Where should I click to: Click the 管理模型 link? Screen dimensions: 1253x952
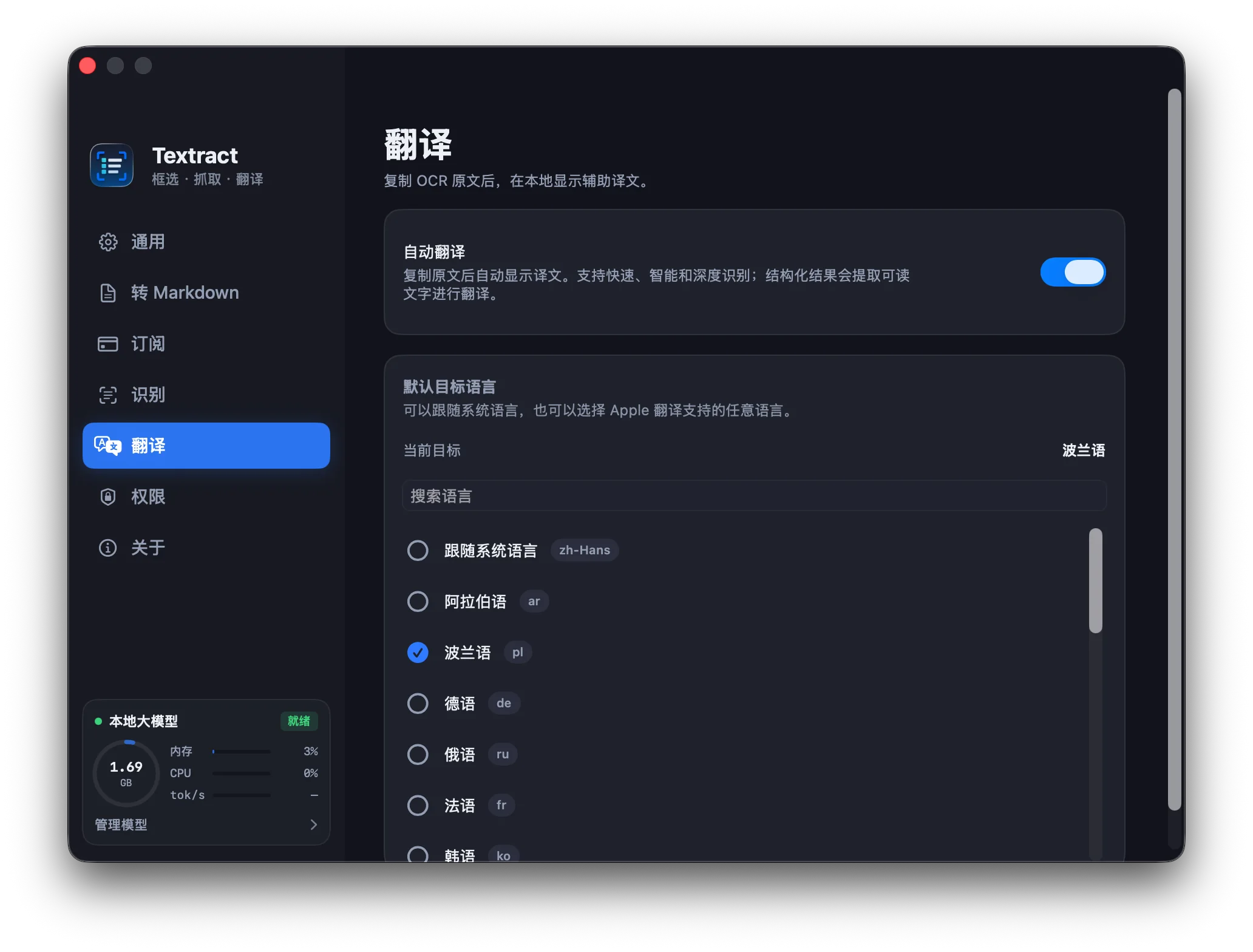click(x=121, y=824)
